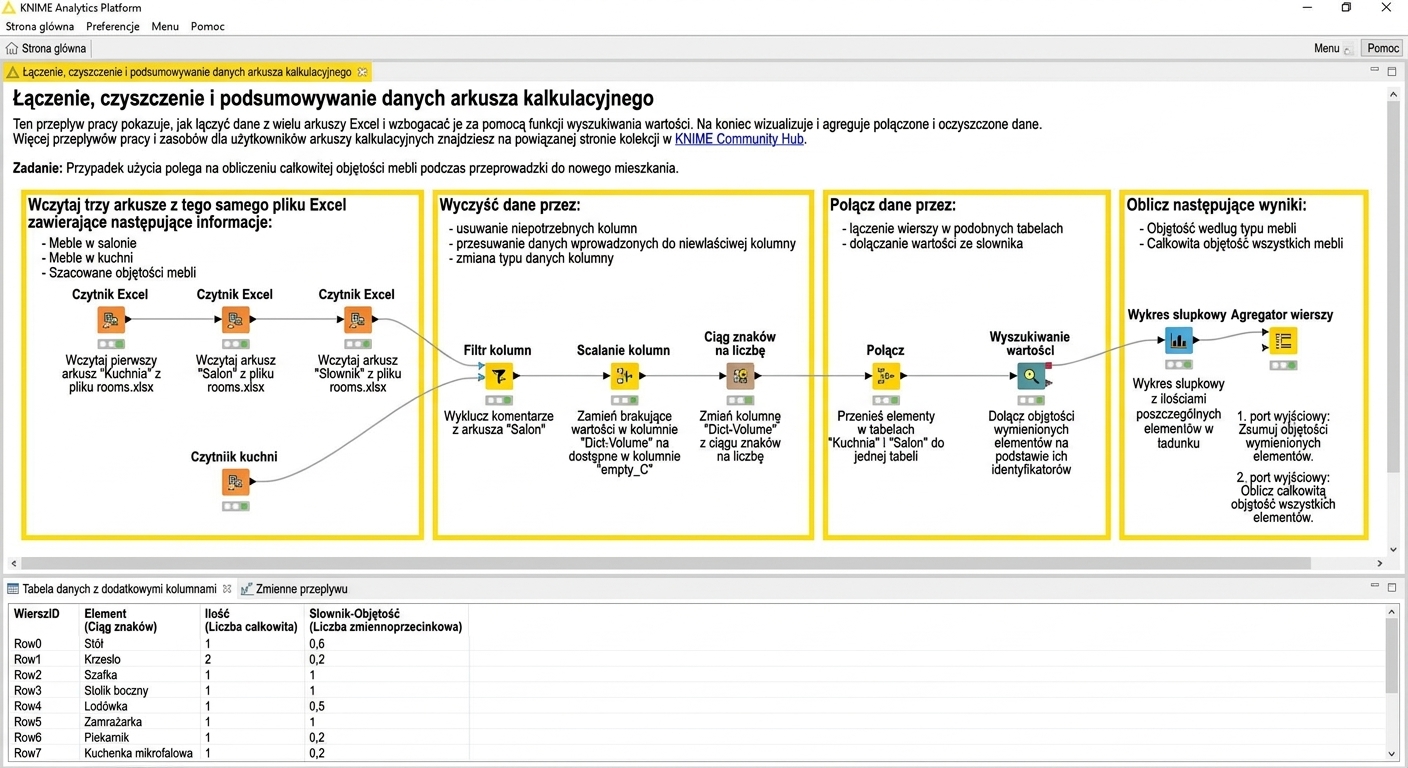Click the 0,6 value in Row0
This screenshot has width=1408, height=768.
tap(317, 644)
